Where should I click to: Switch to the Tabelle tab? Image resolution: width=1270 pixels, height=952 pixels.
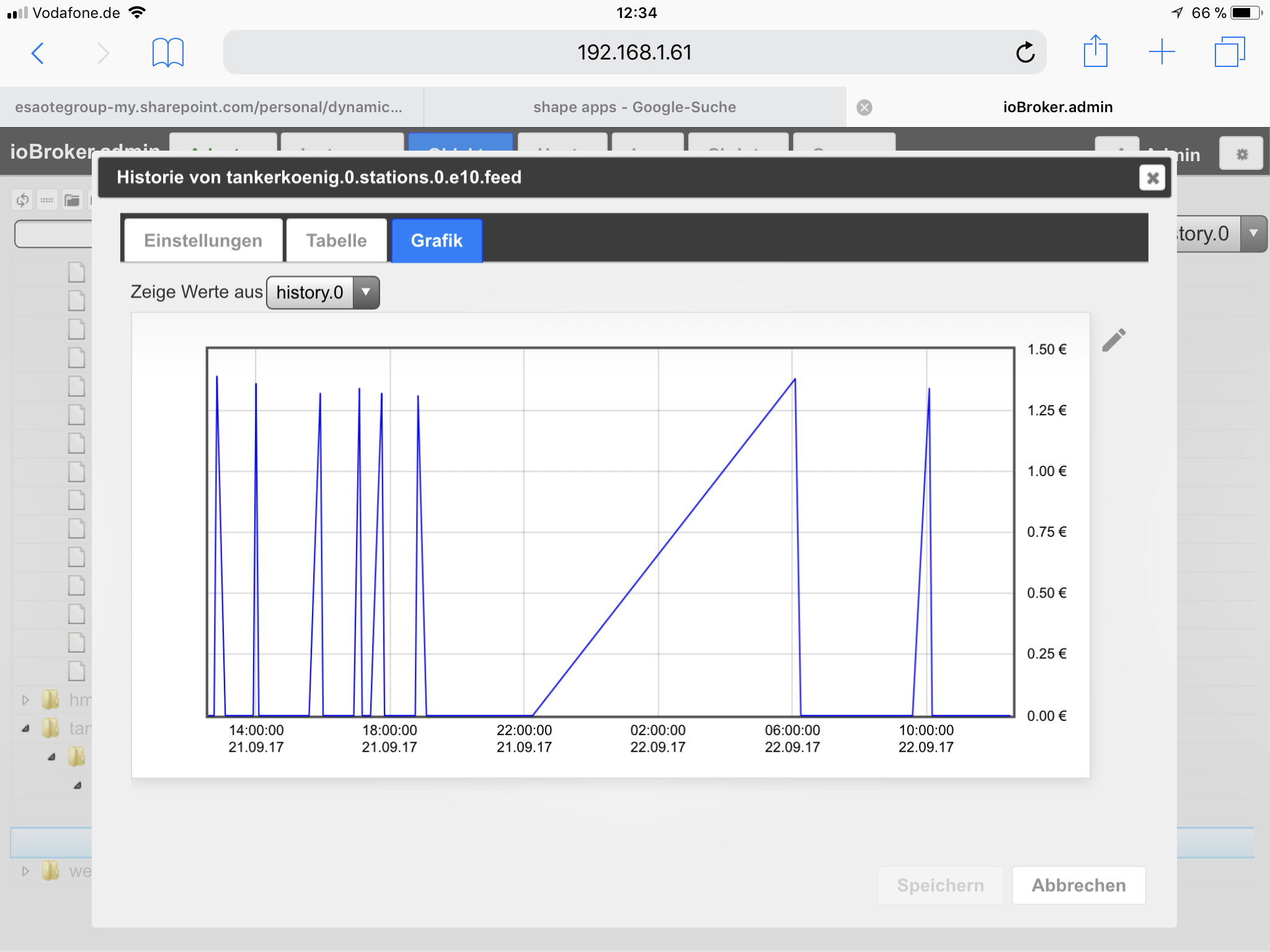pyautogui.click(x=336, y=241)
